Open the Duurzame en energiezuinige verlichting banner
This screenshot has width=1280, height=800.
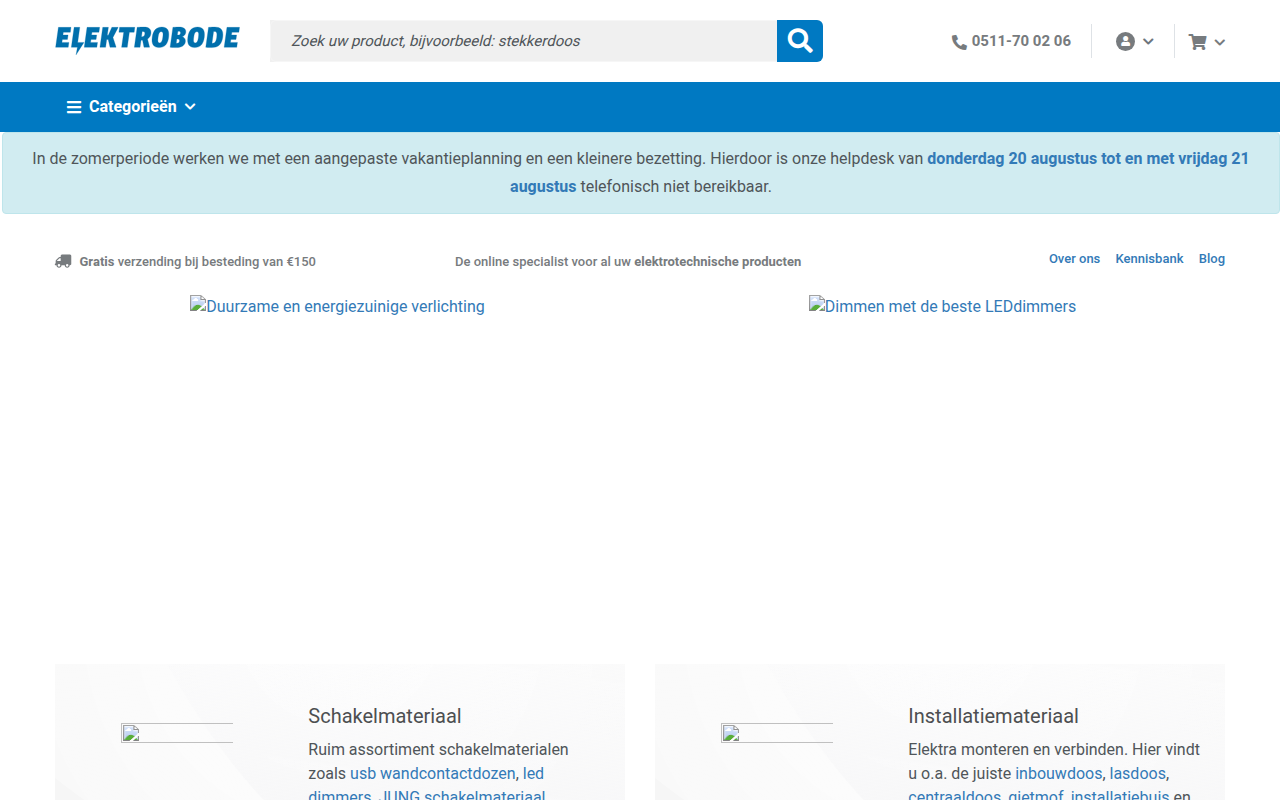337,306
